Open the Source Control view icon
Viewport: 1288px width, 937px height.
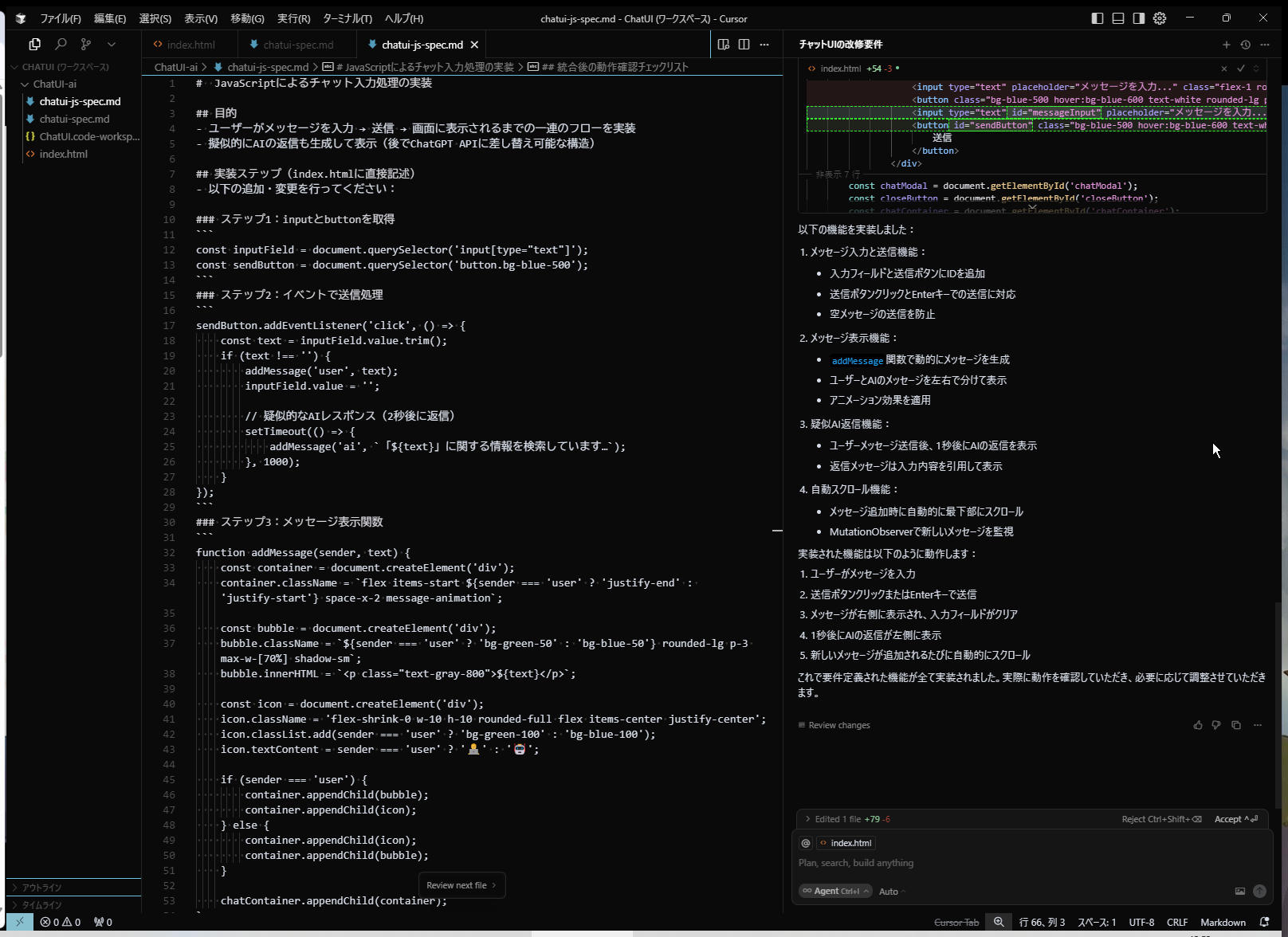point(86,45)
